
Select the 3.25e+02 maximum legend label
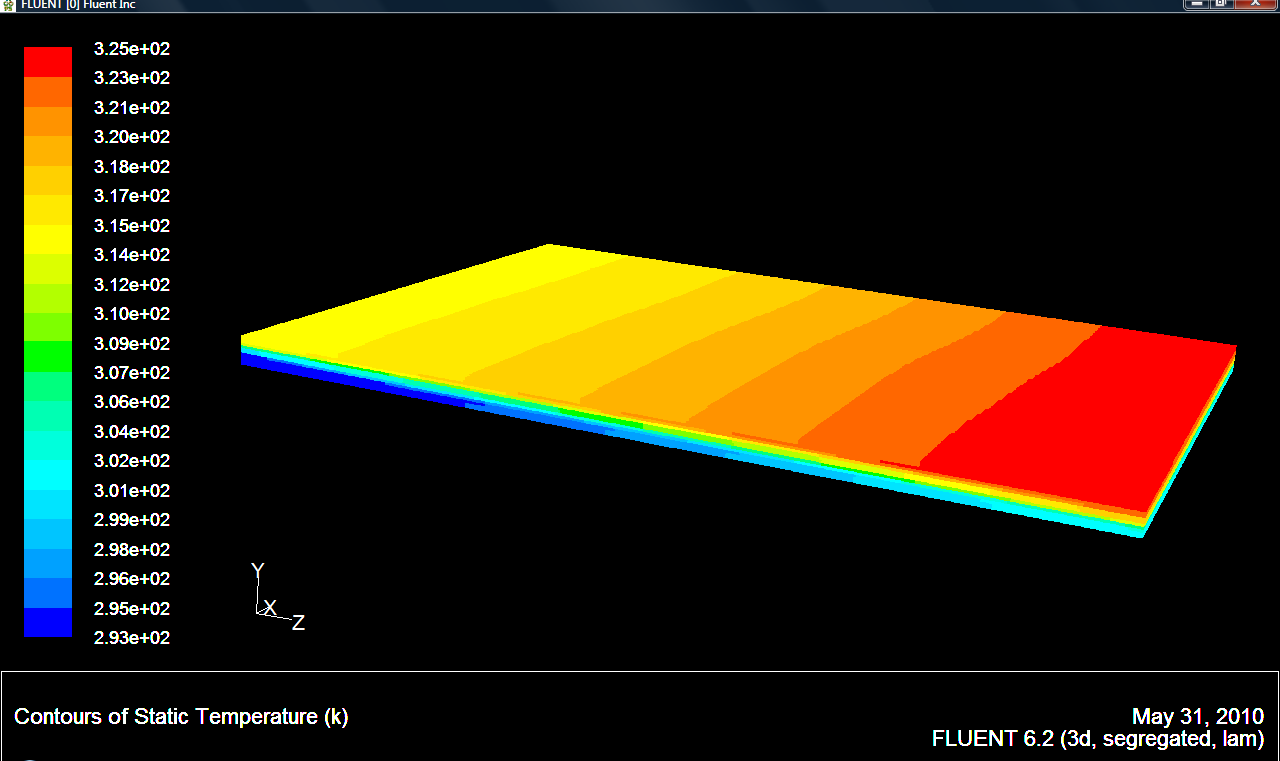[x=131, y=48]
